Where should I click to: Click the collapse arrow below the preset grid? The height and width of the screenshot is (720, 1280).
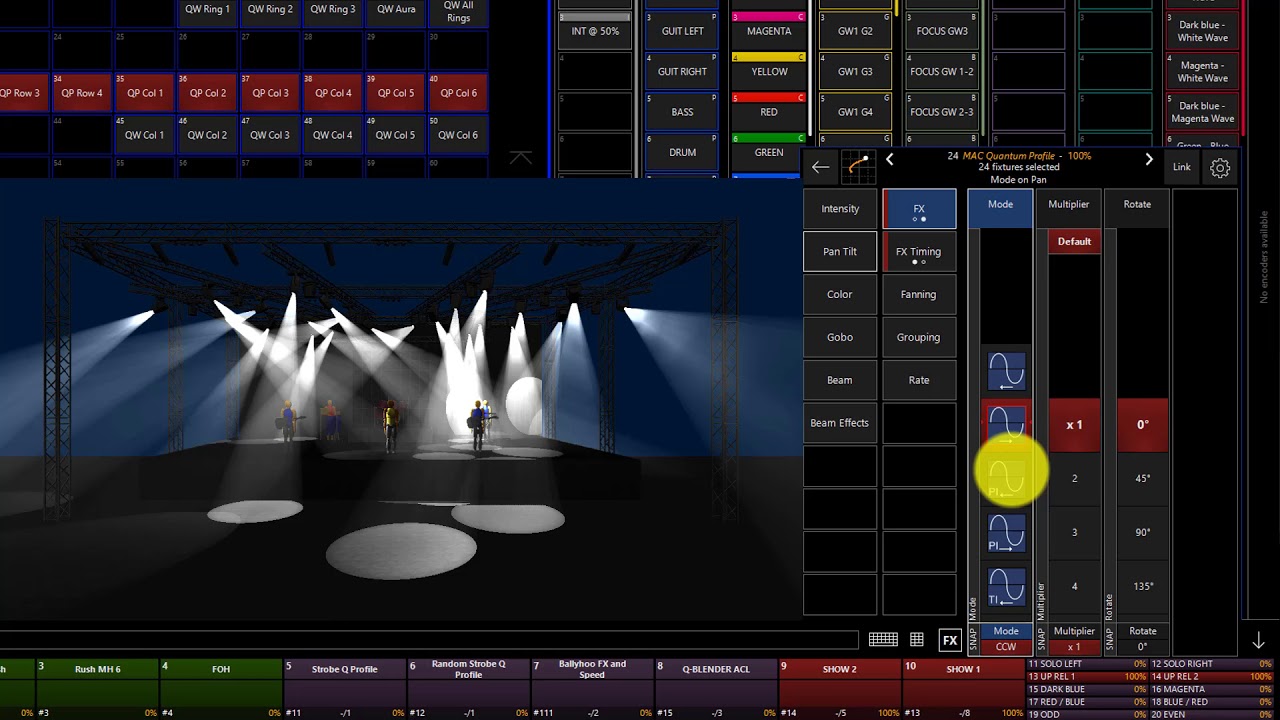[x=521, y=157]
